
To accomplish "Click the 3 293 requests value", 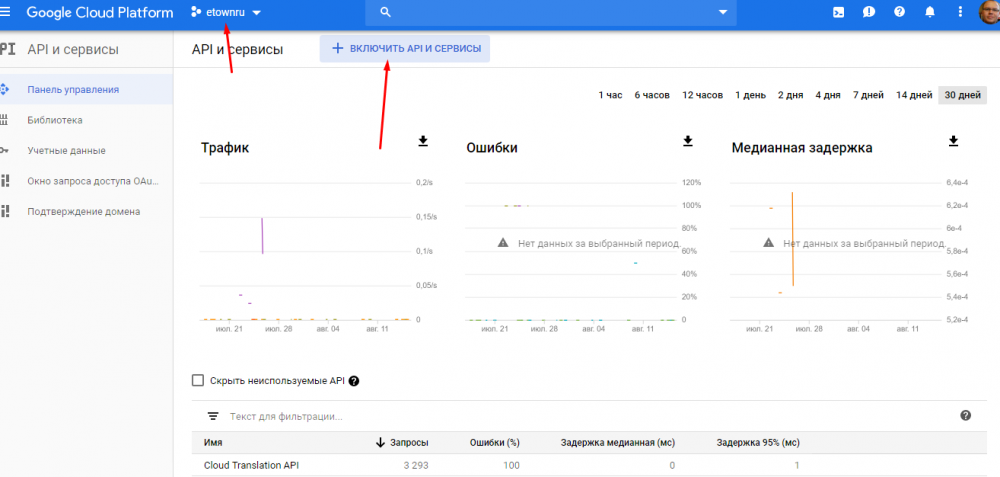I will 416,466.
